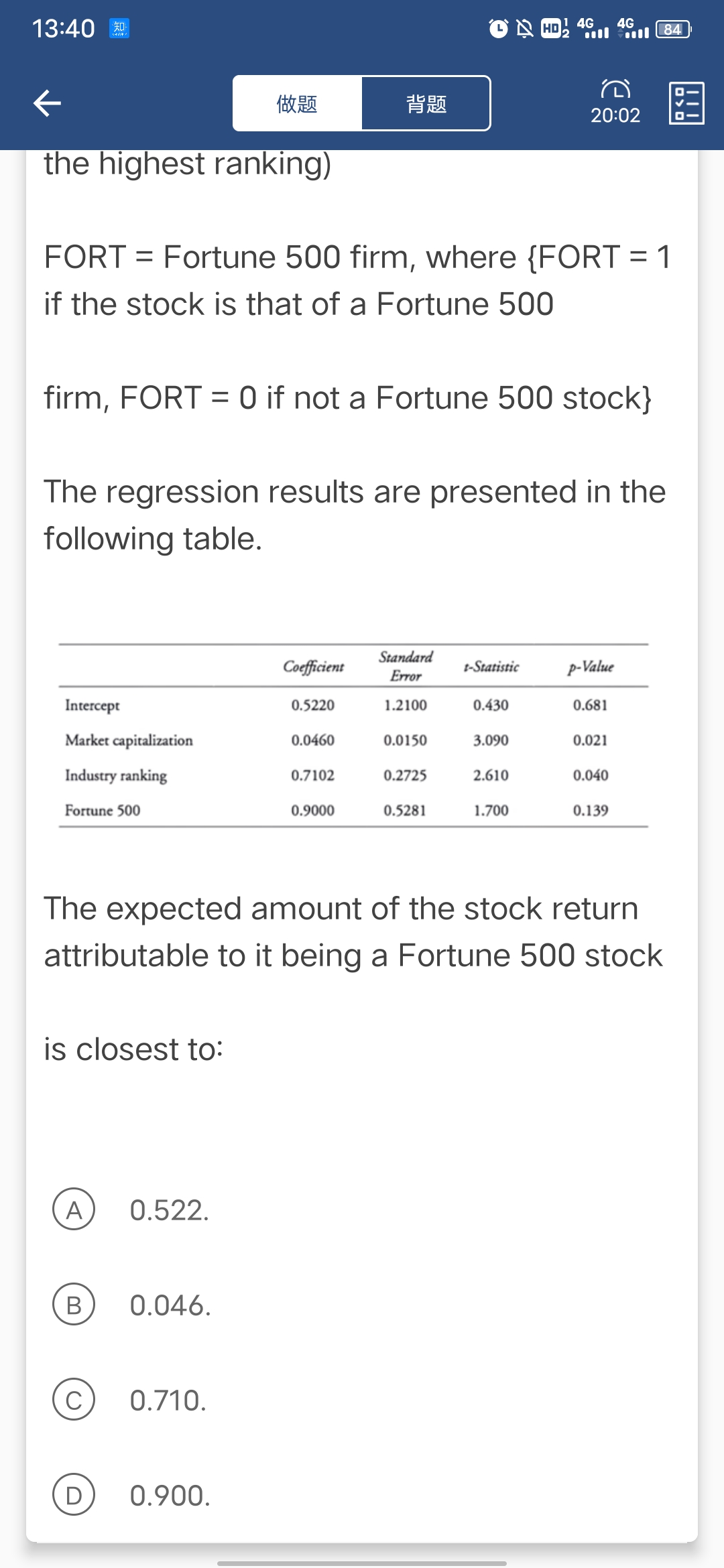The width and height of the screenshot is (724, 1568).
Task: Tap the HD signal status icon
Action: (554, 29)
